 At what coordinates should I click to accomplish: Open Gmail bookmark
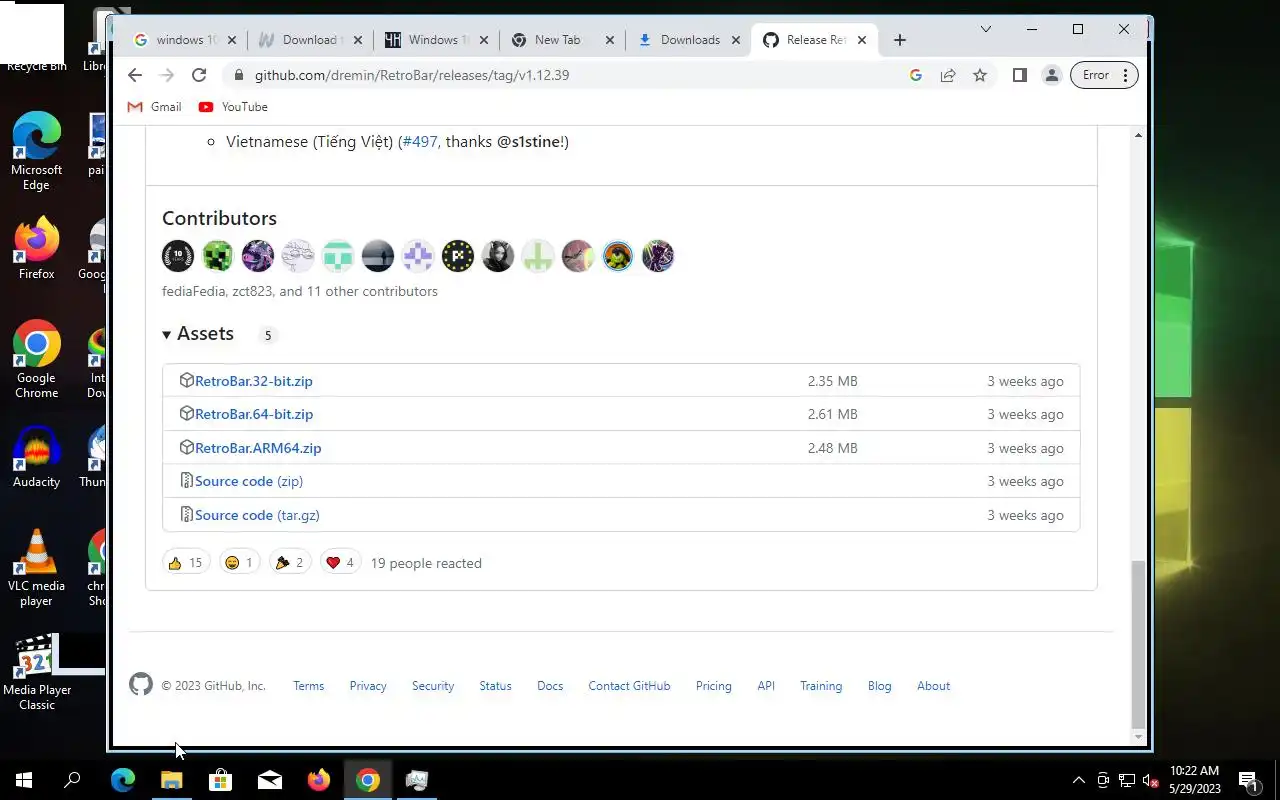click(154, 107)
